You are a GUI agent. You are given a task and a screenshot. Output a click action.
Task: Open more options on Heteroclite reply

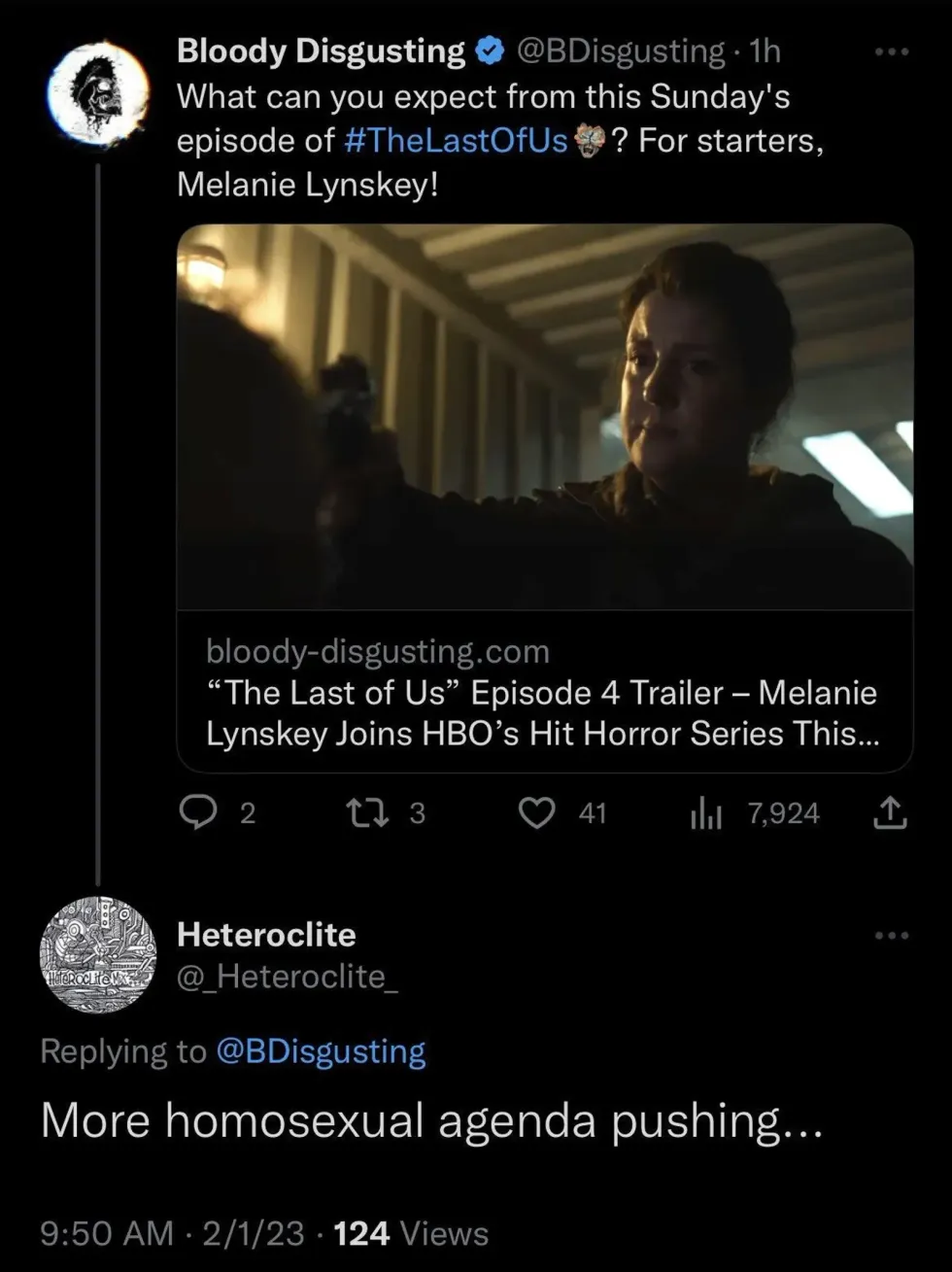coord(891,935)
